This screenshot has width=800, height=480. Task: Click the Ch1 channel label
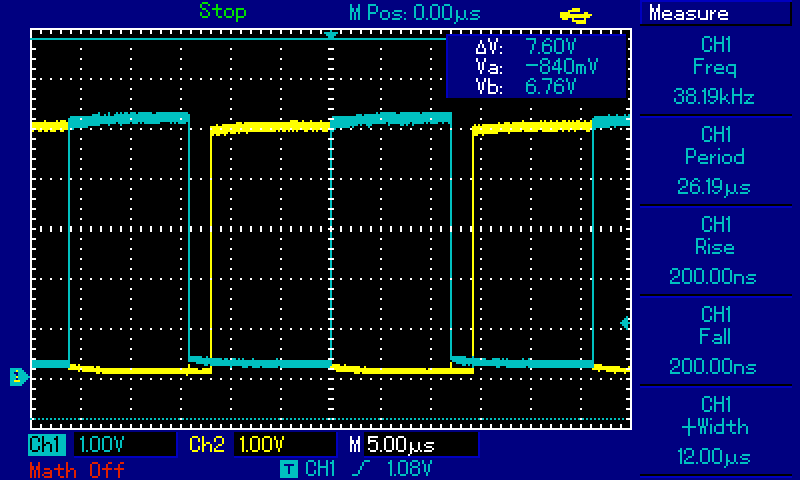pos(47,444)
